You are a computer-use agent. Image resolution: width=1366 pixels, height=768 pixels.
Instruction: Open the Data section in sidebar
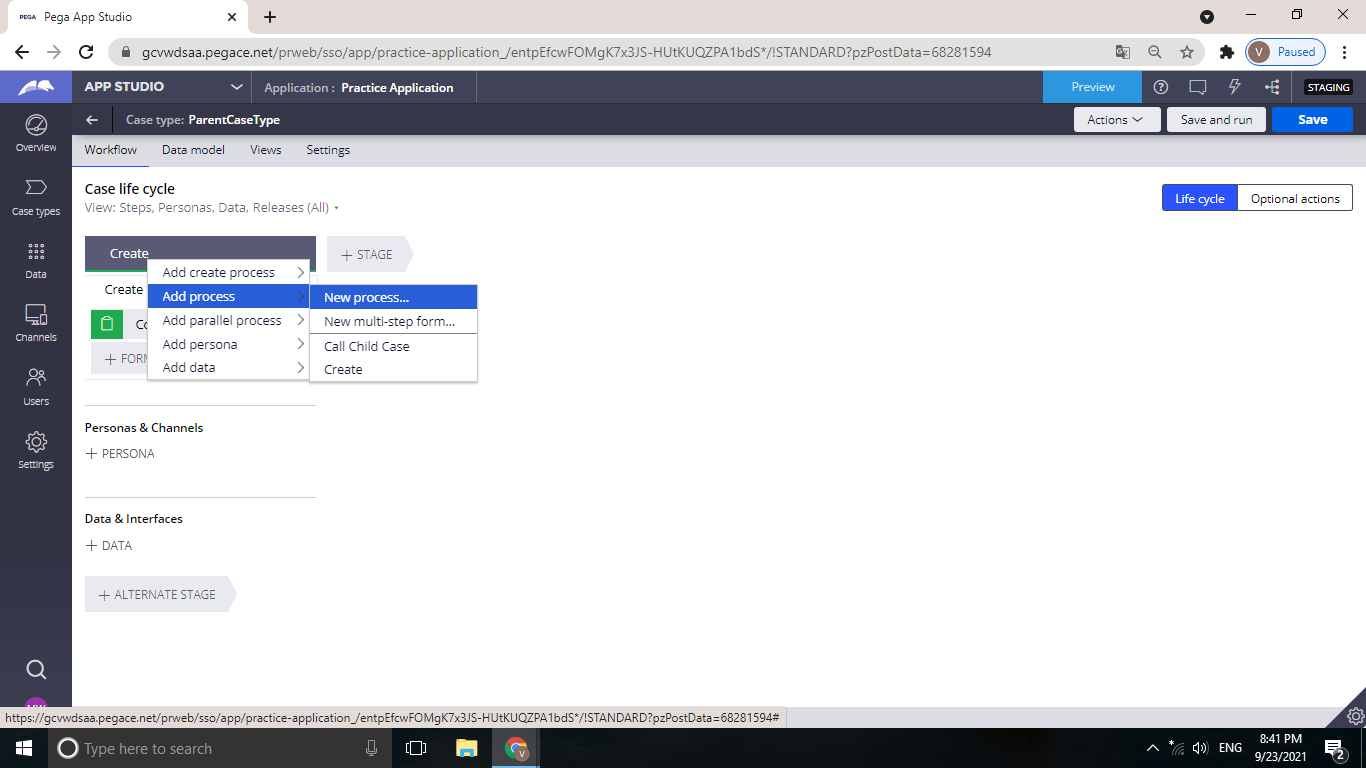tap(36, 260)
